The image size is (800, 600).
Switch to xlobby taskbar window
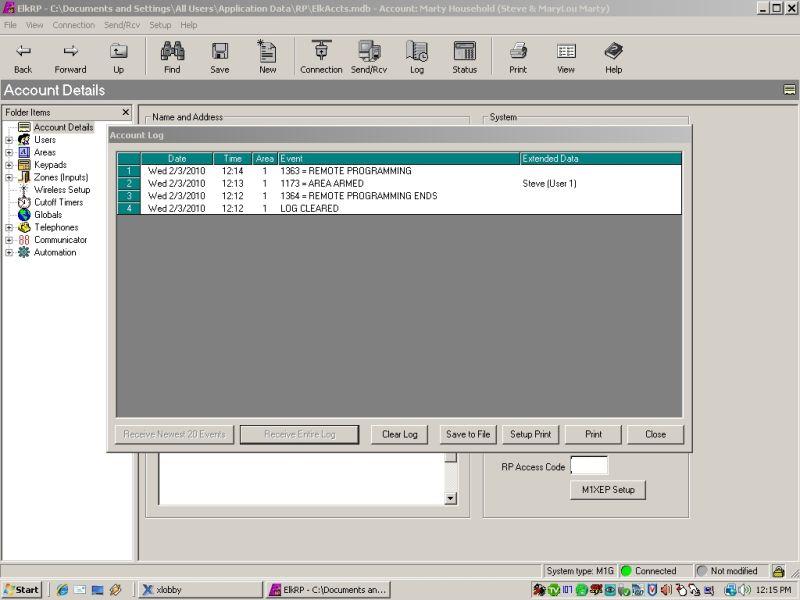pos(200,590)
